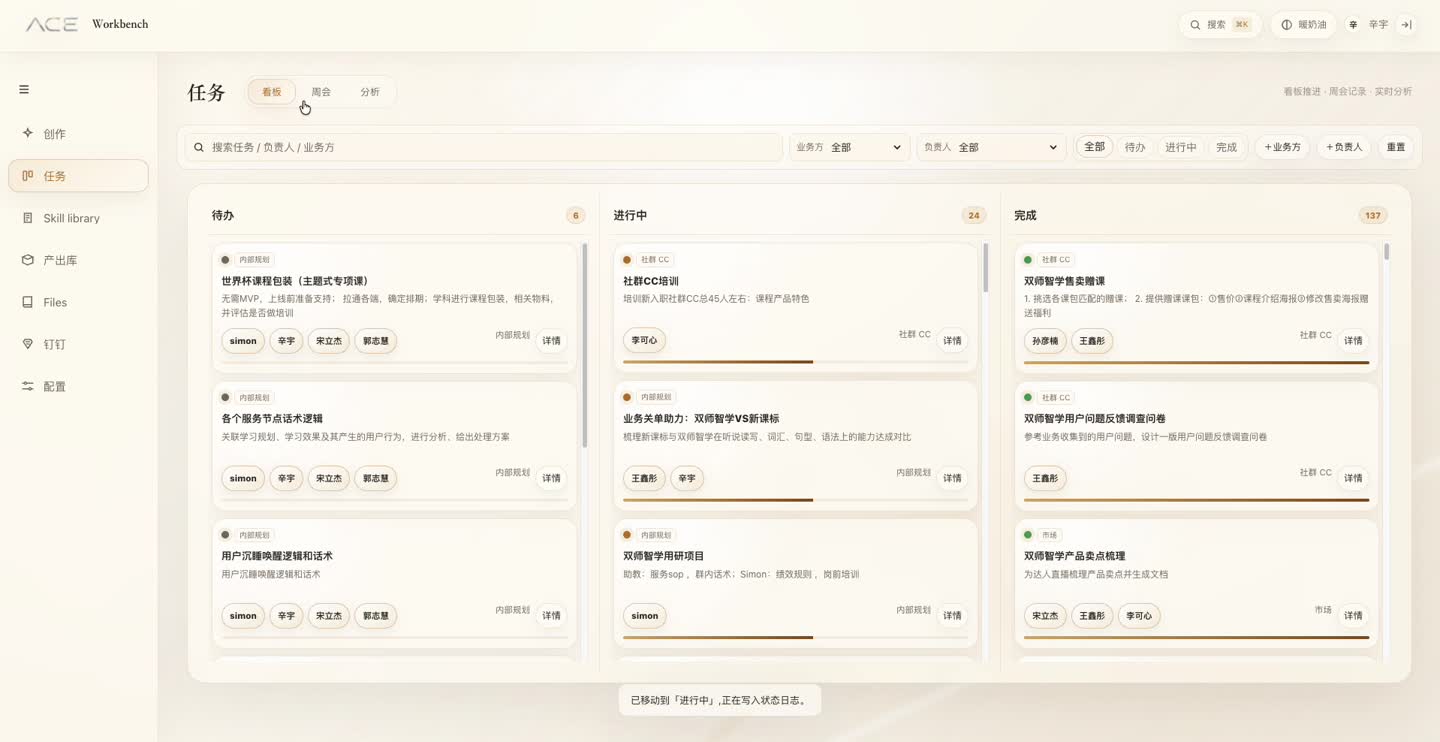
Task: Toggle the 暖奶油 theme button
Action: pos(1304,25)
